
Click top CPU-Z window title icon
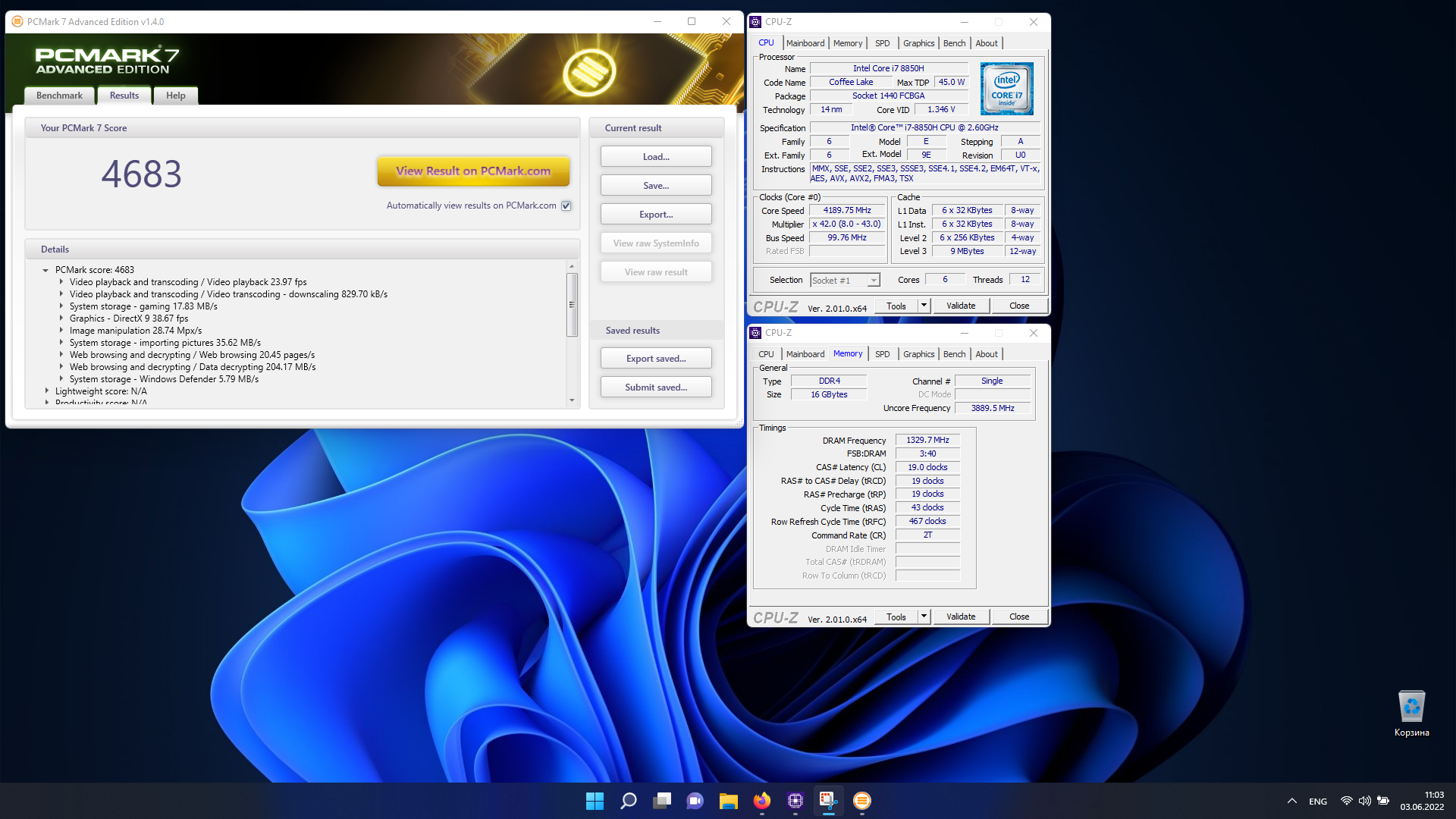(x=755, y=22)
